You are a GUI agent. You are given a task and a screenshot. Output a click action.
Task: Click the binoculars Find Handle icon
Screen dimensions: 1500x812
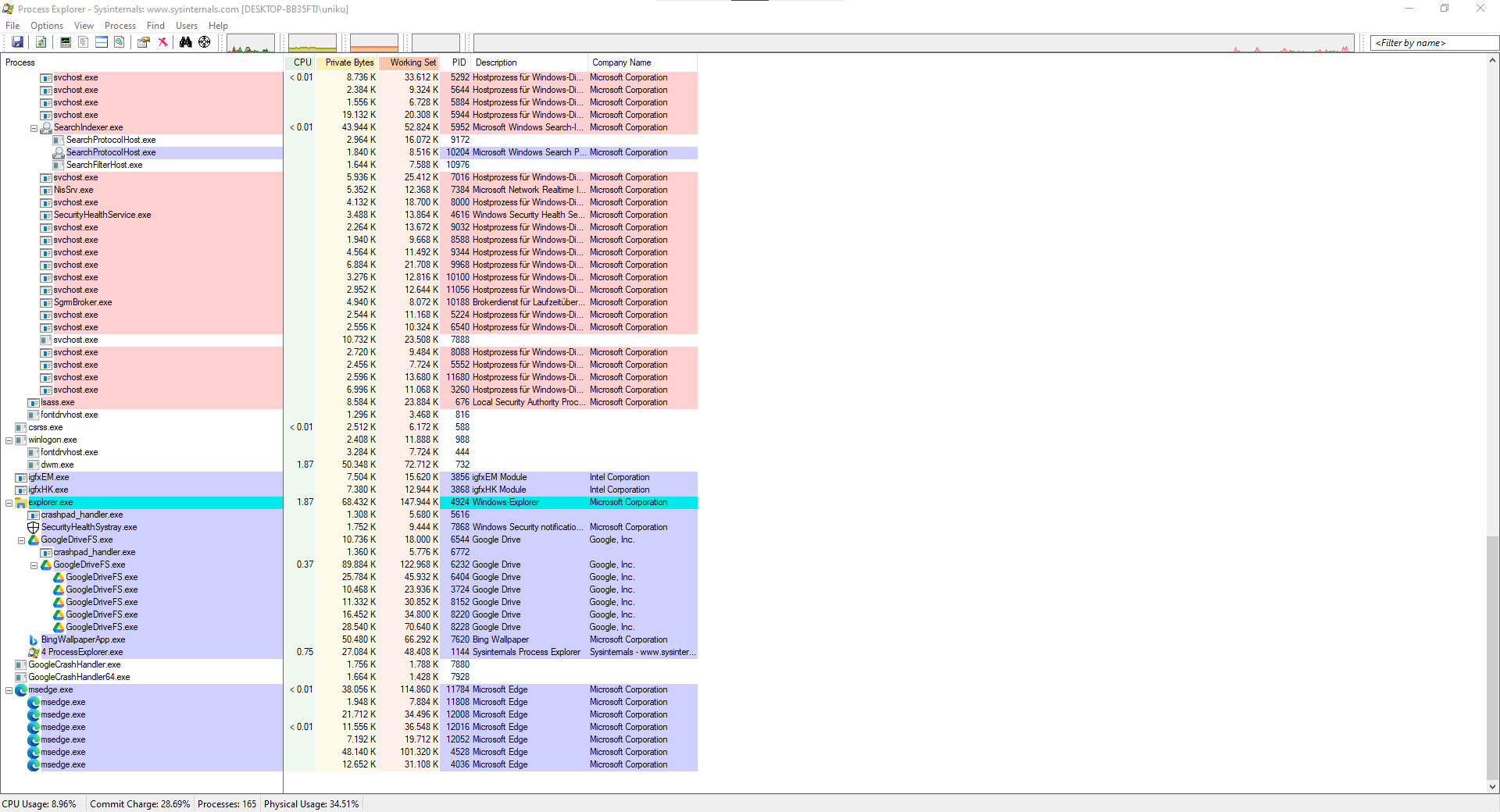coord(186,42)
